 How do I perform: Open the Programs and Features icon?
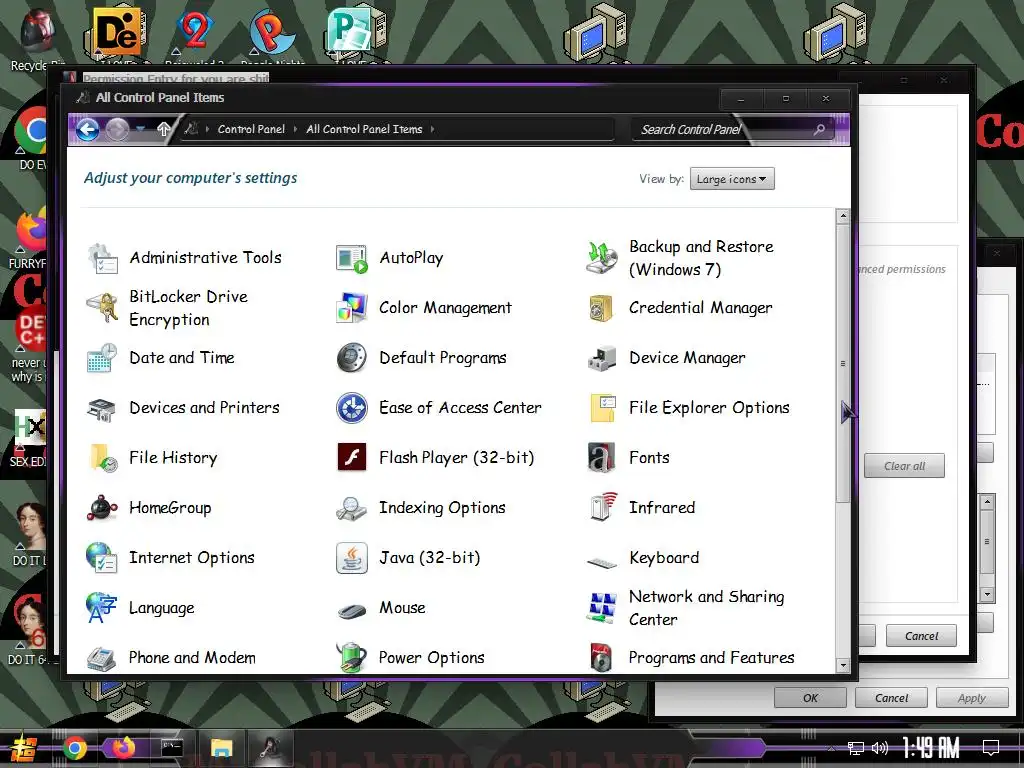[601, 658]
